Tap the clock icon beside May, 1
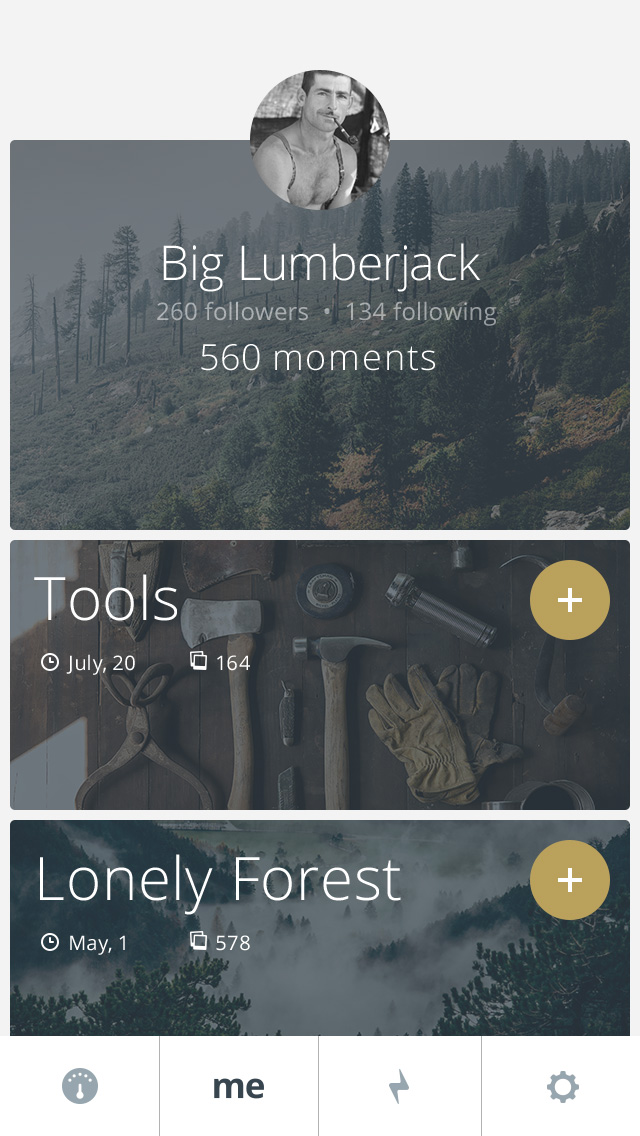The image size is (640, 1136). point(49,942)
